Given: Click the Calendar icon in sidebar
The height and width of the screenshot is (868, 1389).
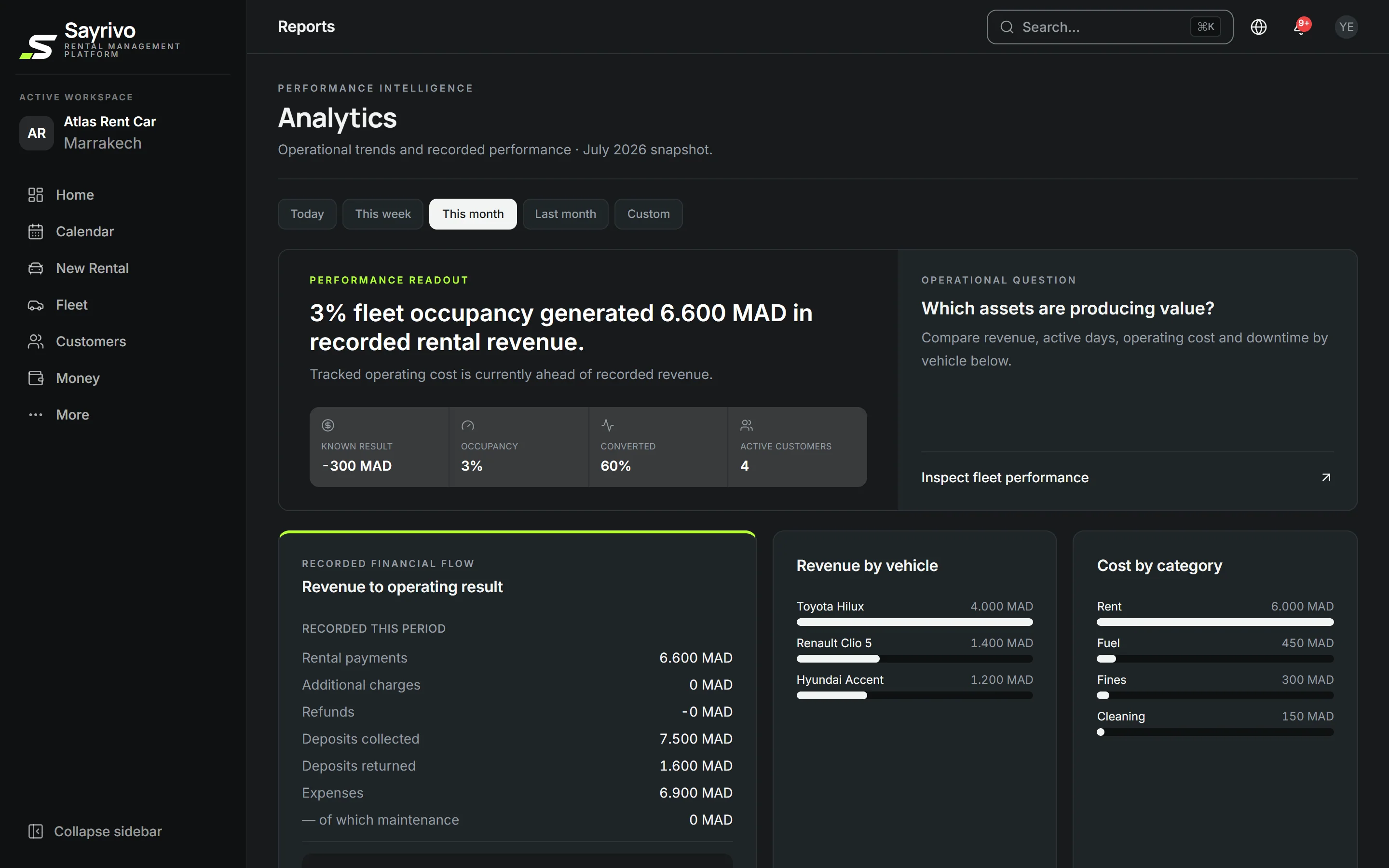Looking at the screenshot, I should pos(36,231).
